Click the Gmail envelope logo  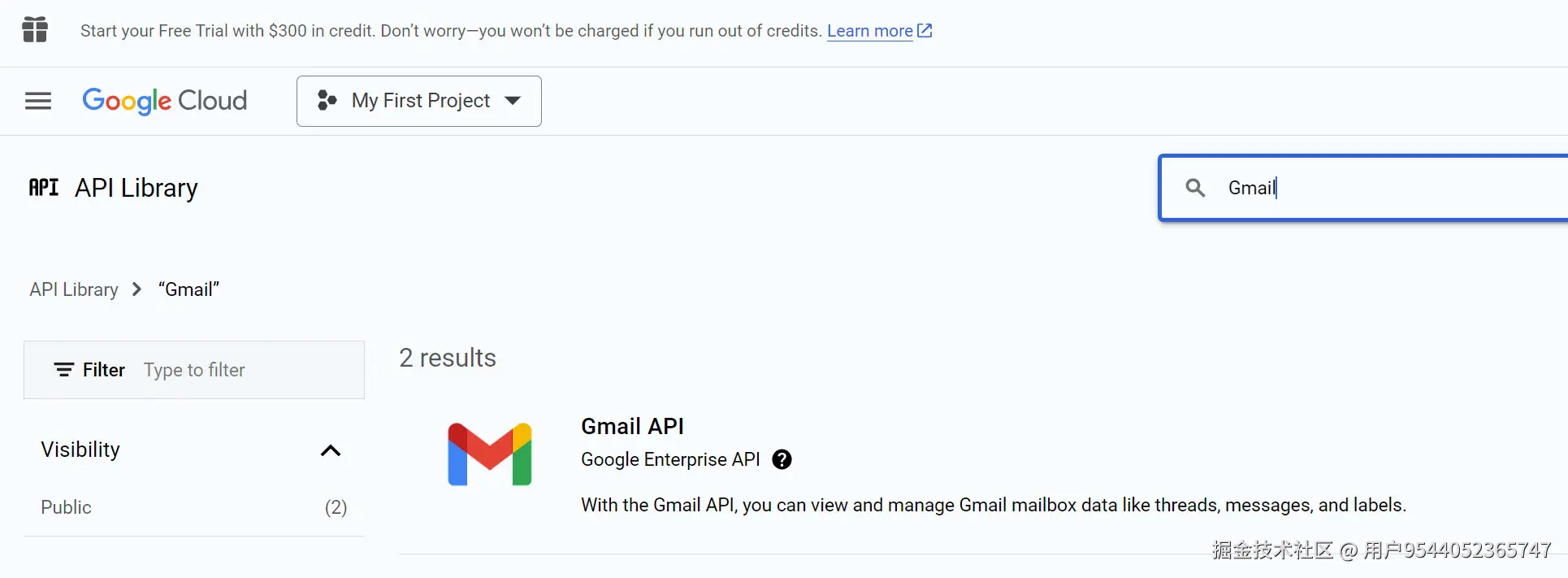(x=489, y=454)
